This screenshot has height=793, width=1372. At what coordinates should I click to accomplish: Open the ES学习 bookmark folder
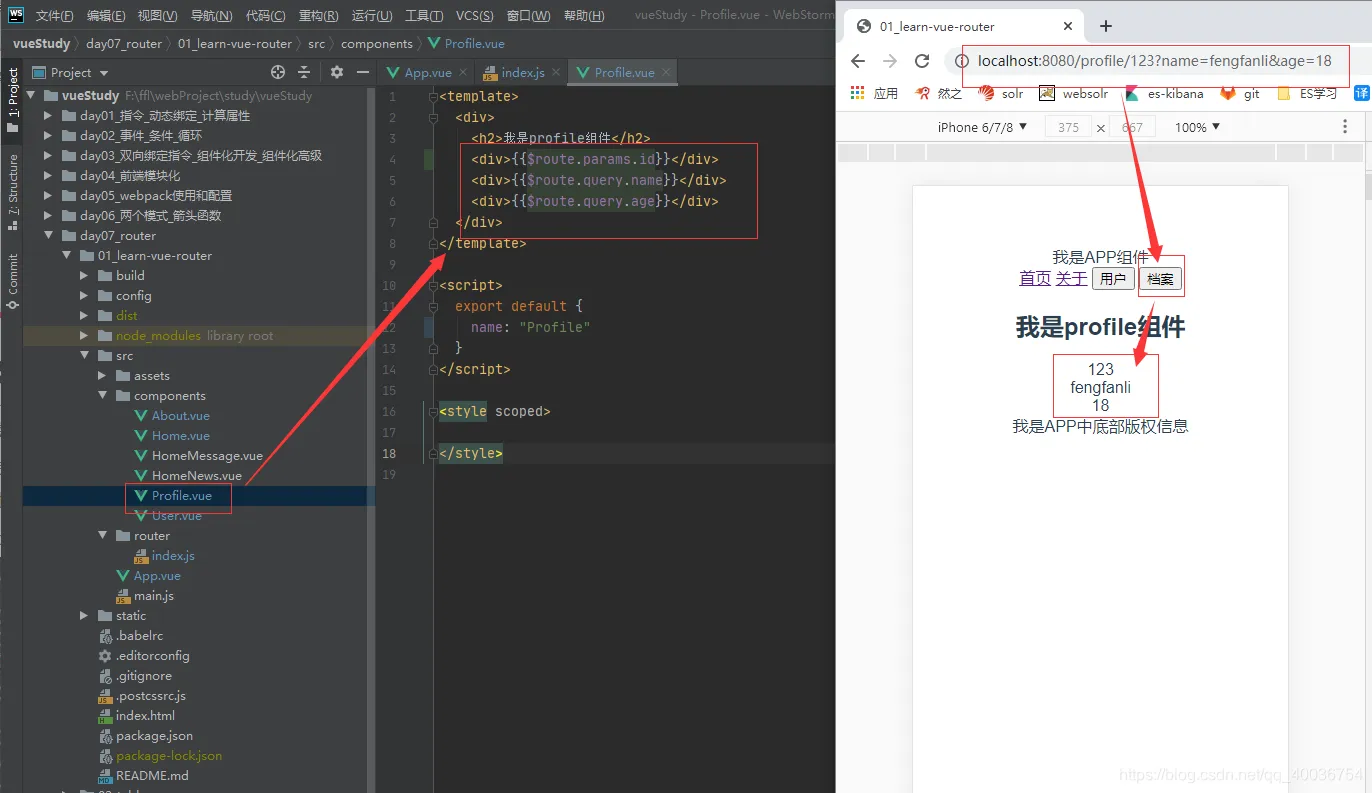click(x=1307, y=93)
